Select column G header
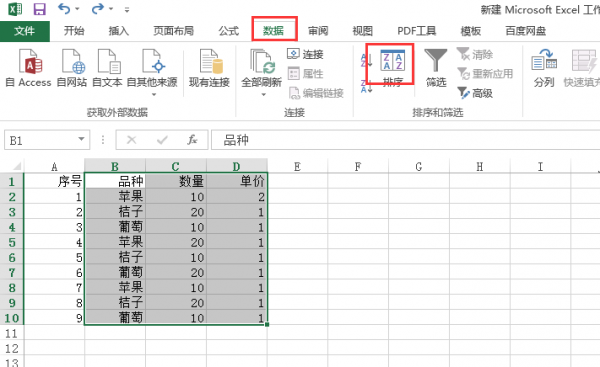The width and height of the screenshot is (600, 367). point(419,166)
